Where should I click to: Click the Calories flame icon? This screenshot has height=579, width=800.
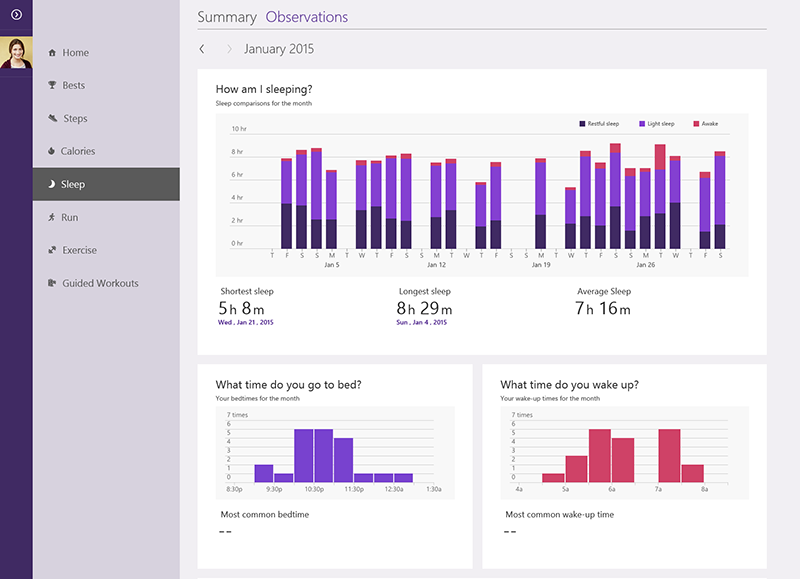tap(52, 152)
